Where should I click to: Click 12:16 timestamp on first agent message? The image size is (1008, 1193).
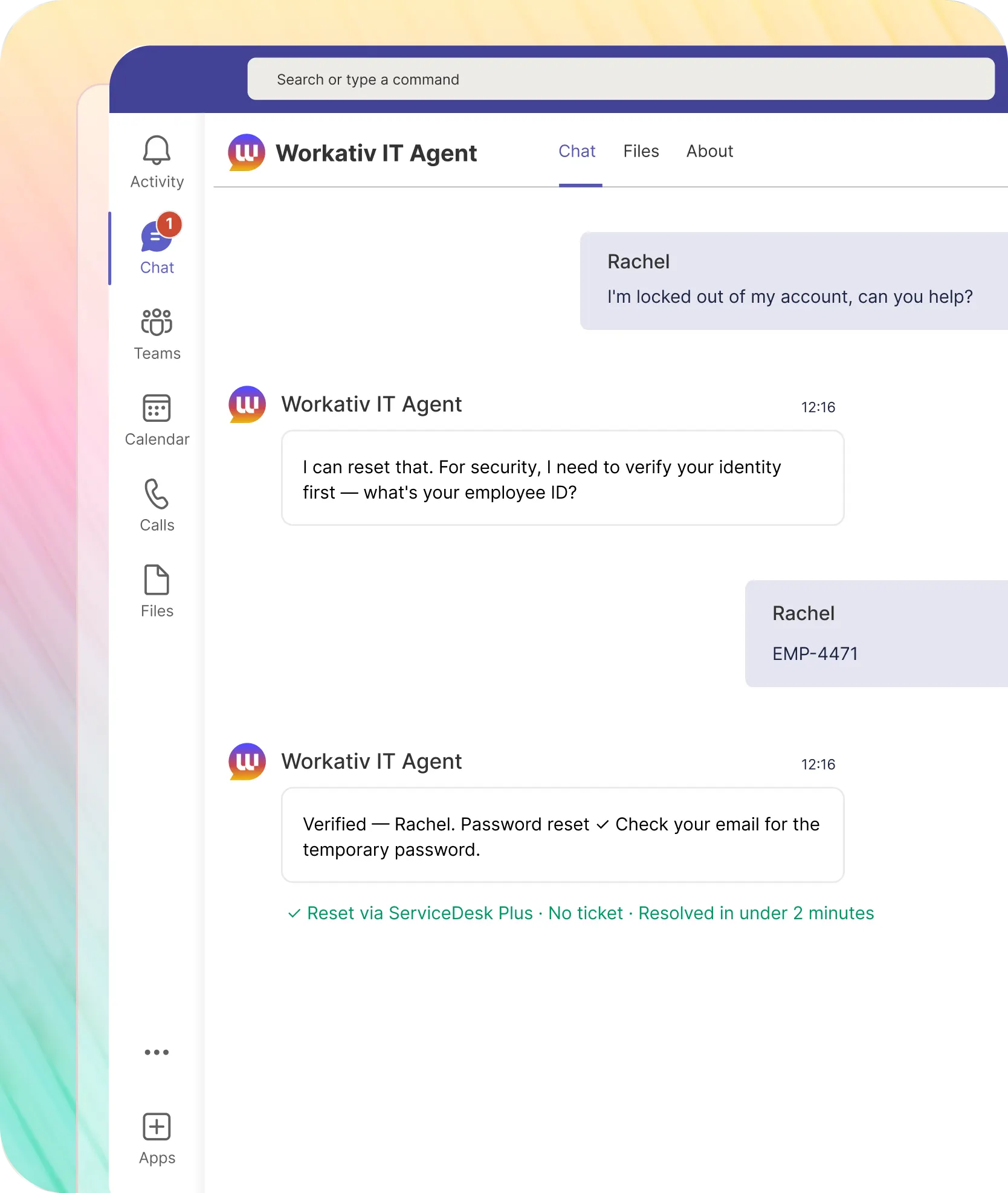[x=818, y=407]
